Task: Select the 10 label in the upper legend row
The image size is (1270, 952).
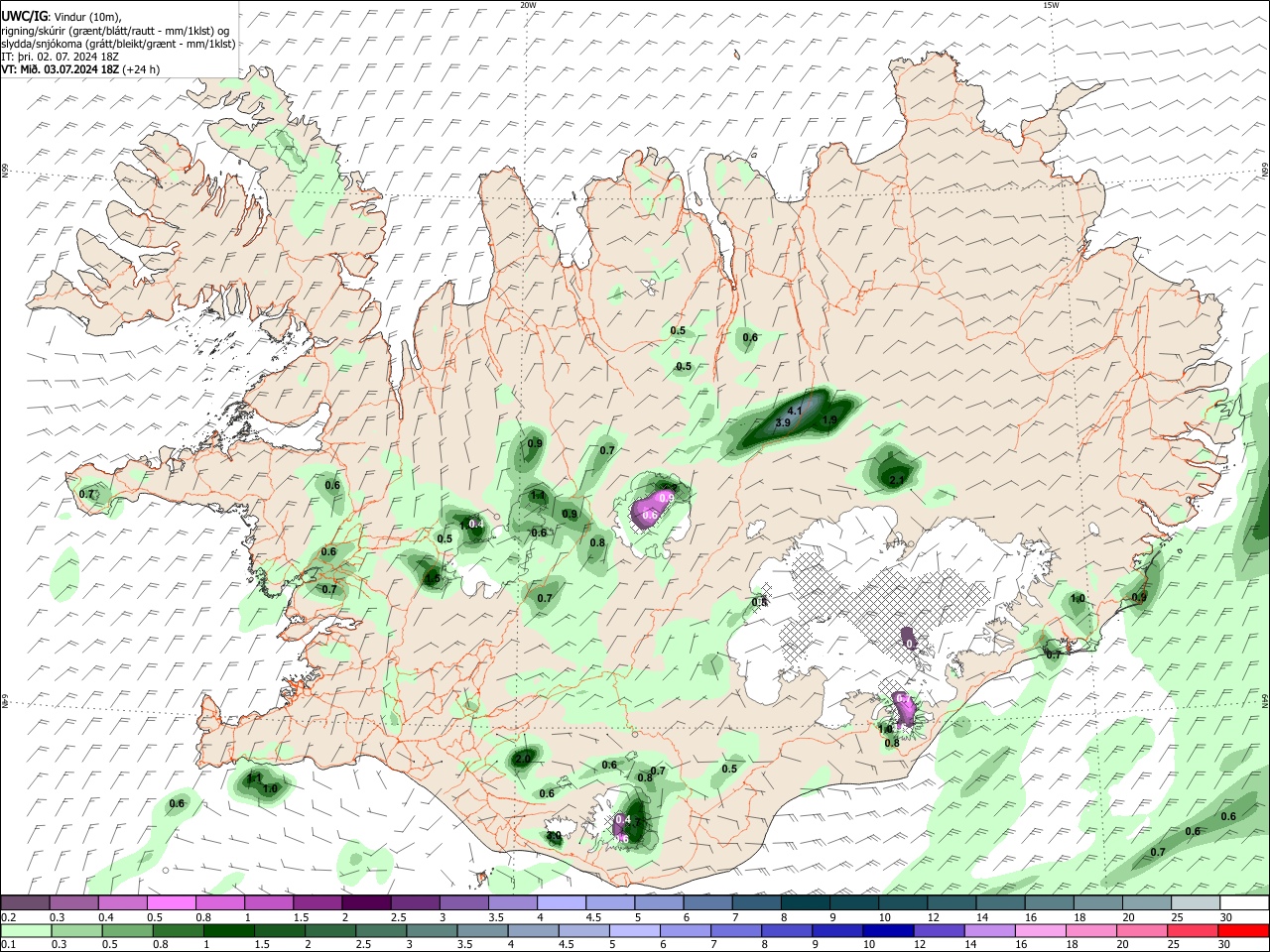Action: pos(885,917)
